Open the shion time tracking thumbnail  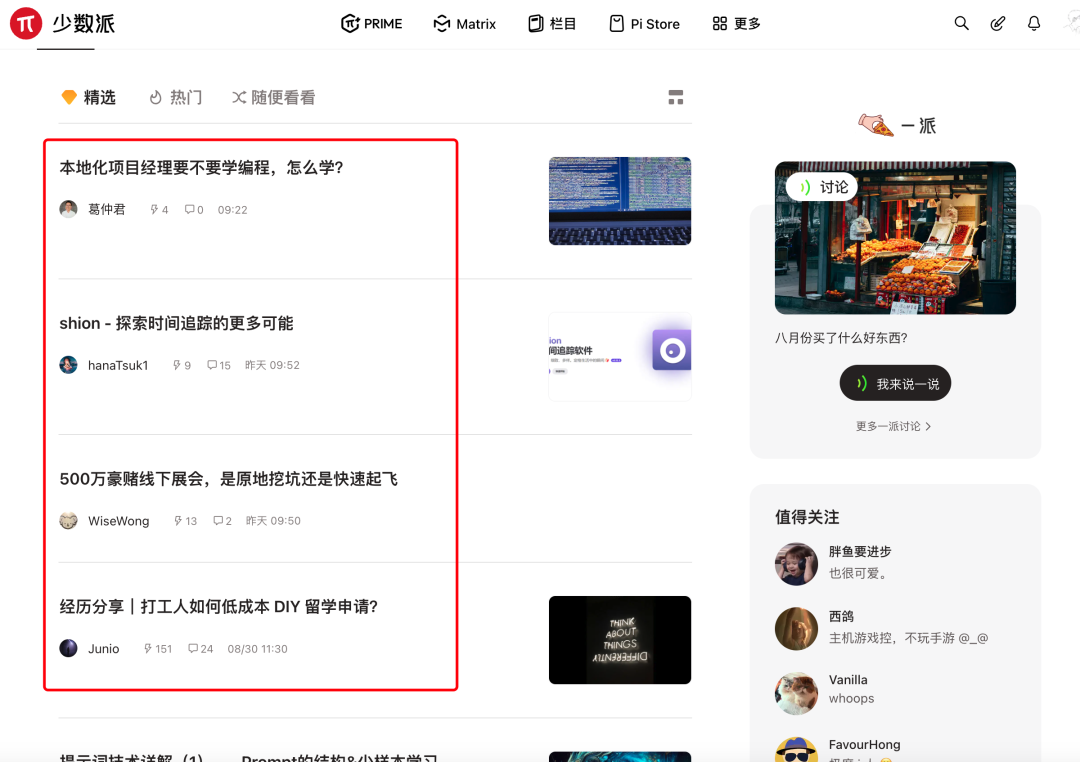pyautogui.click(x=620, y=356)
